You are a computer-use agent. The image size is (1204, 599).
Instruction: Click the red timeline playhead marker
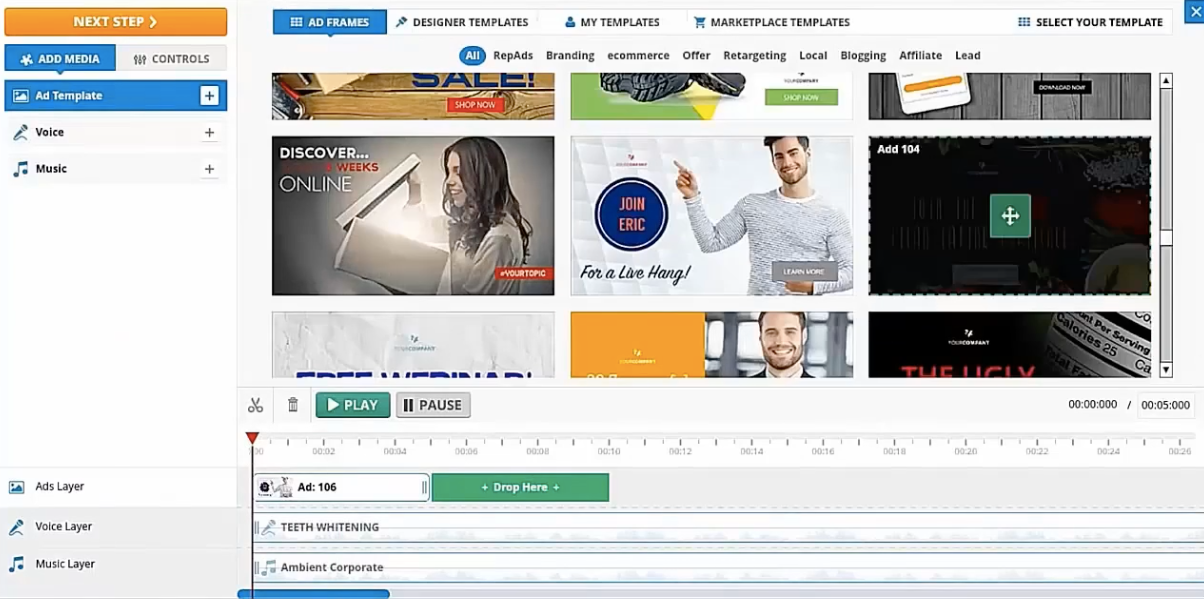pyautogui.click(x=252, y=438)
